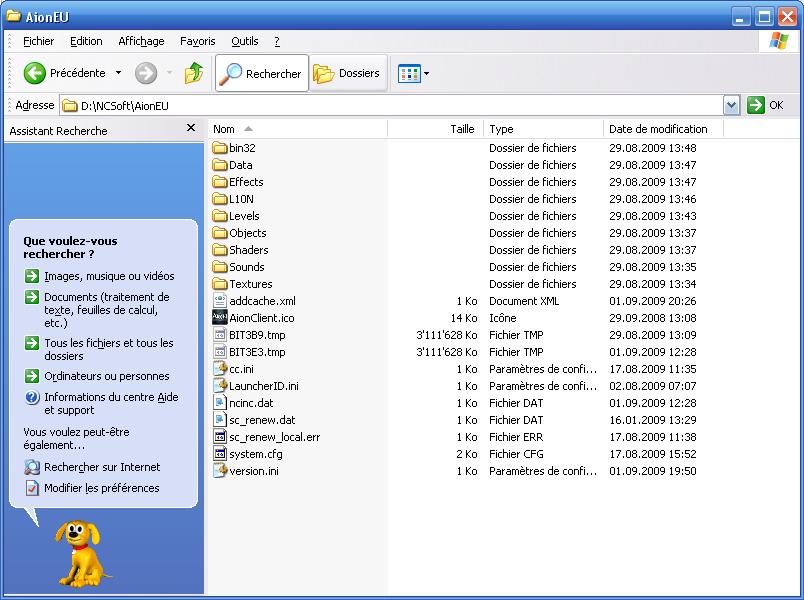Go up one folder level icon

194,73
